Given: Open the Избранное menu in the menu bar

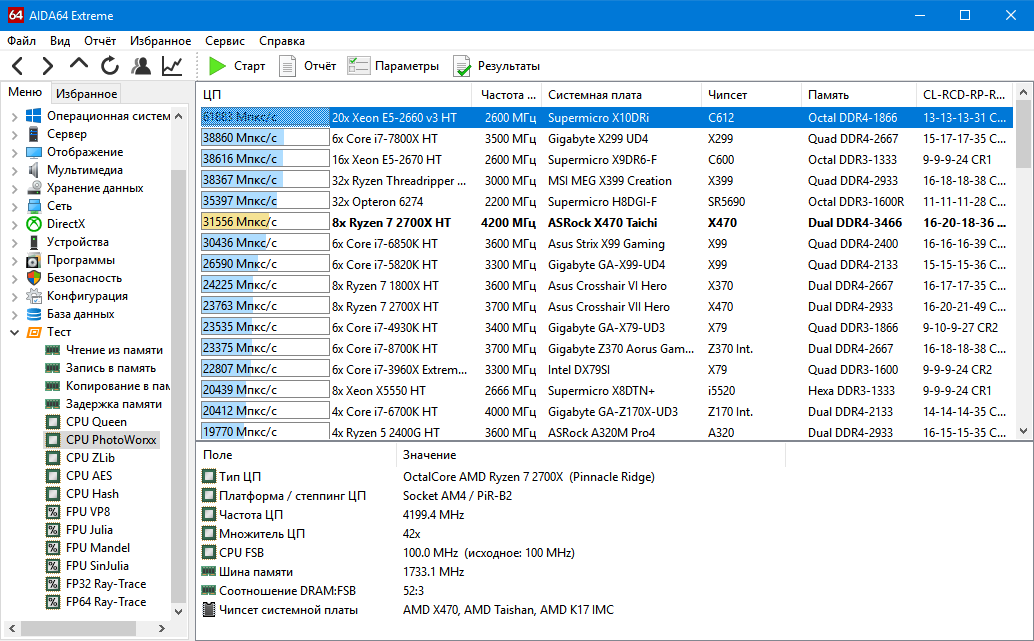Looking at the screenshot, I should [160, 41].
